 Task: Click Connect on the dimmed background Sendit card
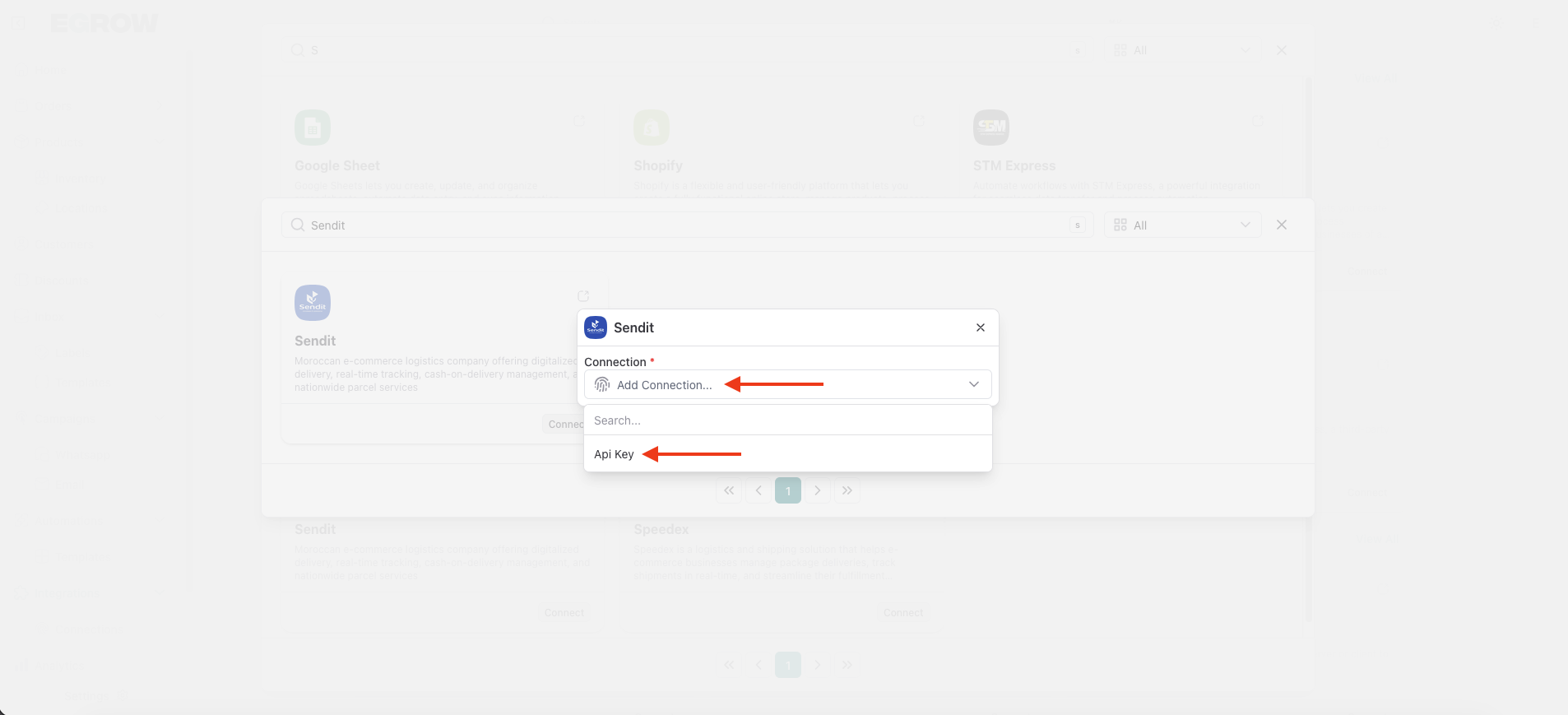pyautogui.click(x=564, y=613)
